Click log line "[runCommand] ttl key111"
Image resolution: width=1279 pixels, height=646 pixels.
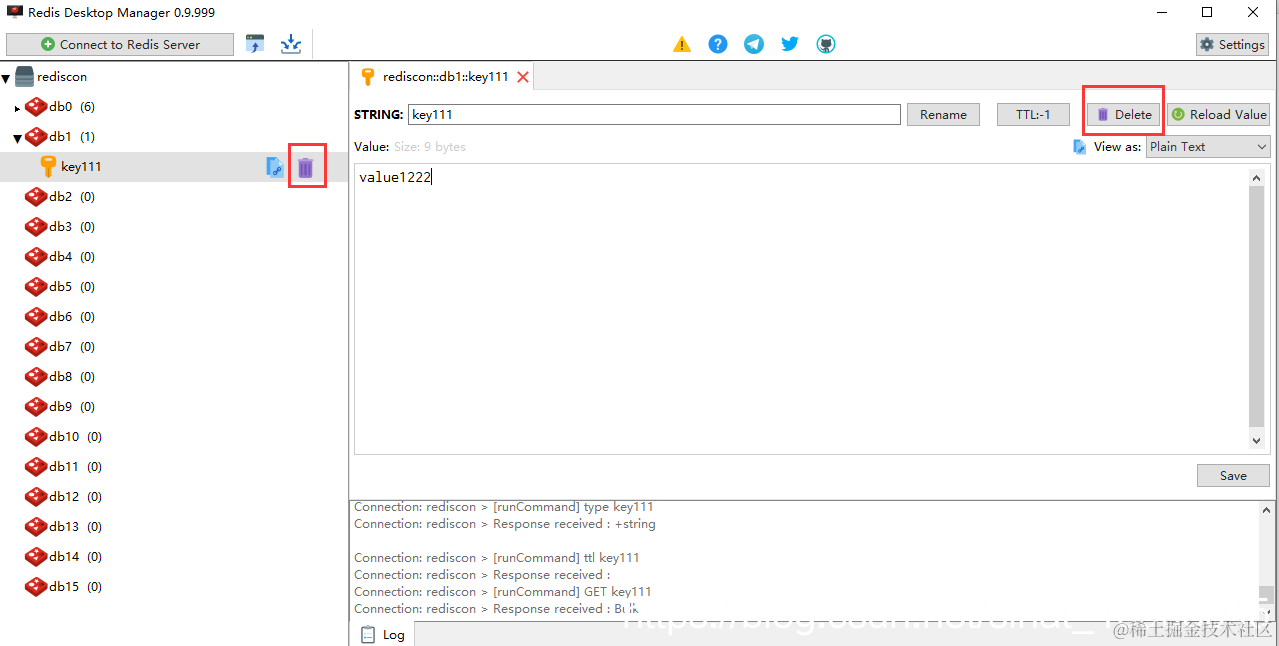tap(566, 558)
